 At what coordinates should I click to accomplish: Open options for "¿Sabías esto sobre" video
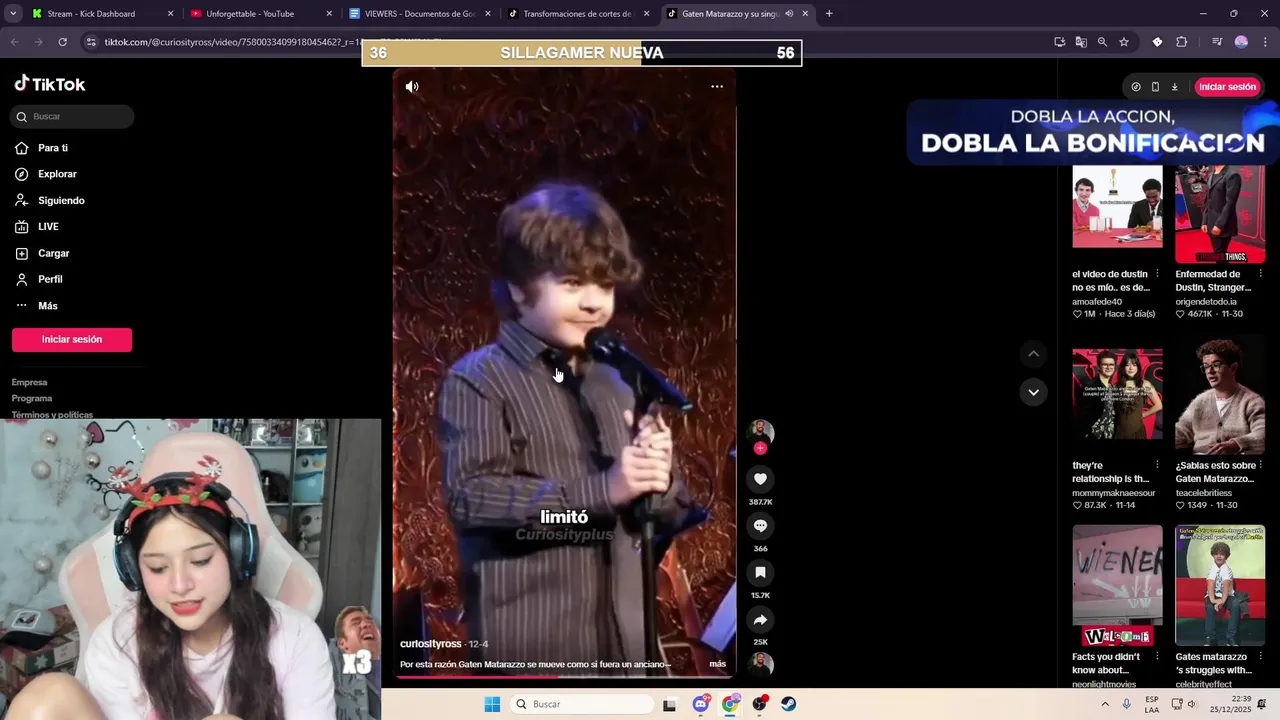(x=1260, y=465)
